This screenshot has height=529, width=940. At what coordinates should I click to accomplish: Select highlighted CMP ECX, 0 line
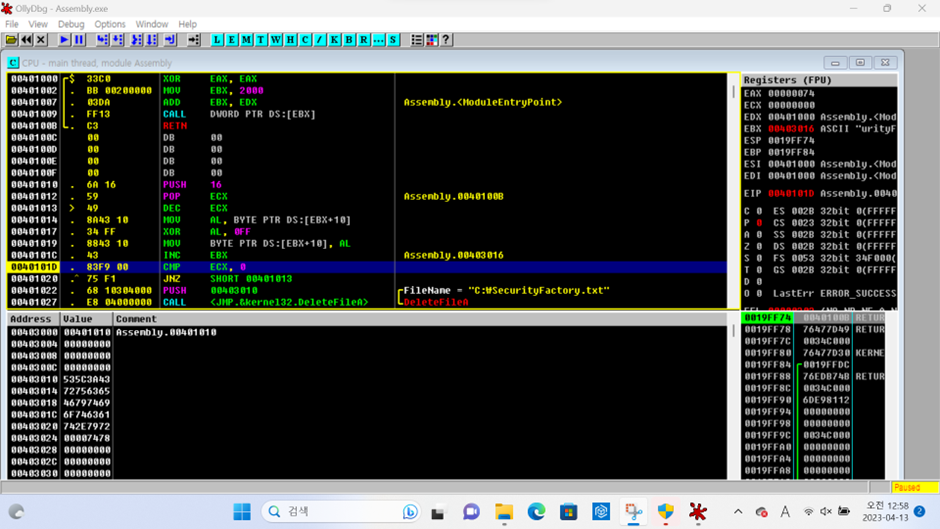pos(367,267)
